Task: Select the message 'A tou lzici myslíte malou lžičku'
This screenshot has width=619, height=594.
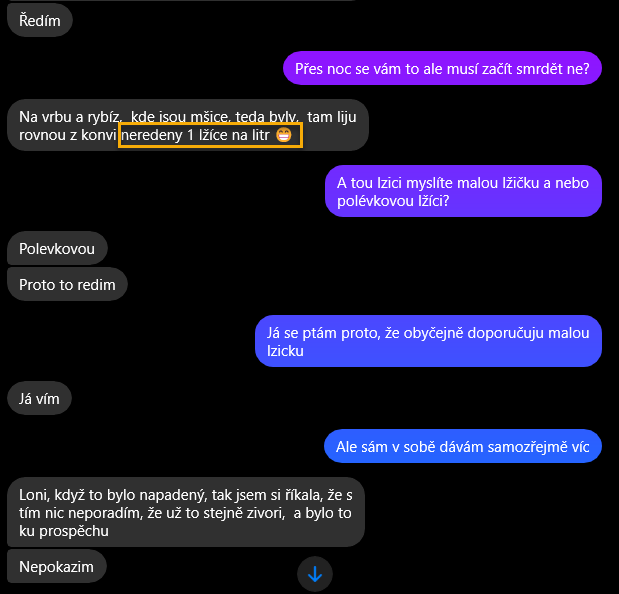Action: (463, 191)
